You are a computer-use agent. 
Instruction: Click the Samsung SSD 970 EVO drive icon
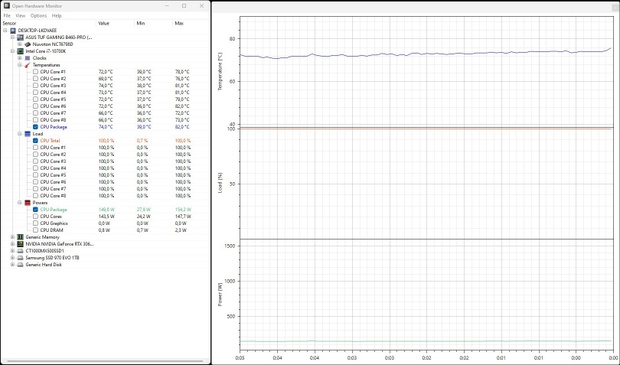click(x=20, y=258)
